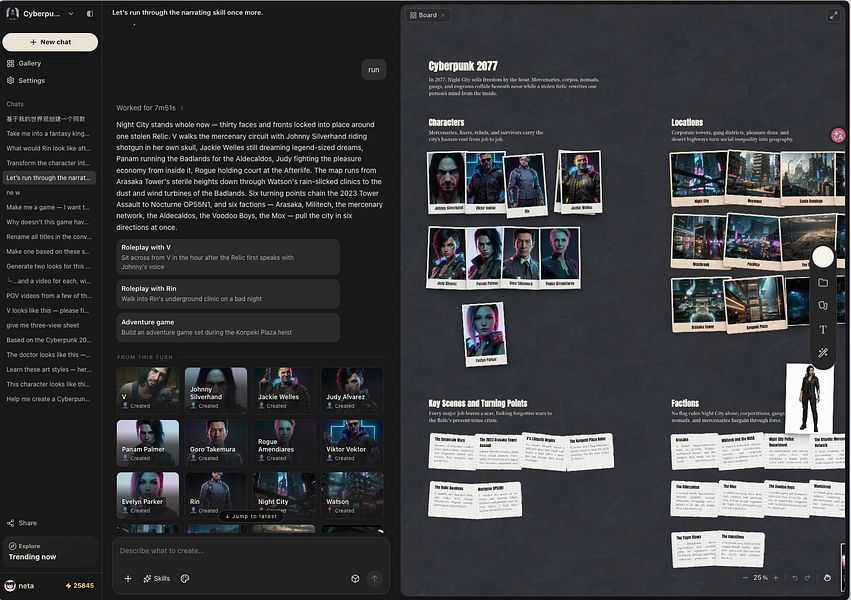Select the hand pan tool
Viewport: 851px width, 600px height.
[x=827, y=578]
